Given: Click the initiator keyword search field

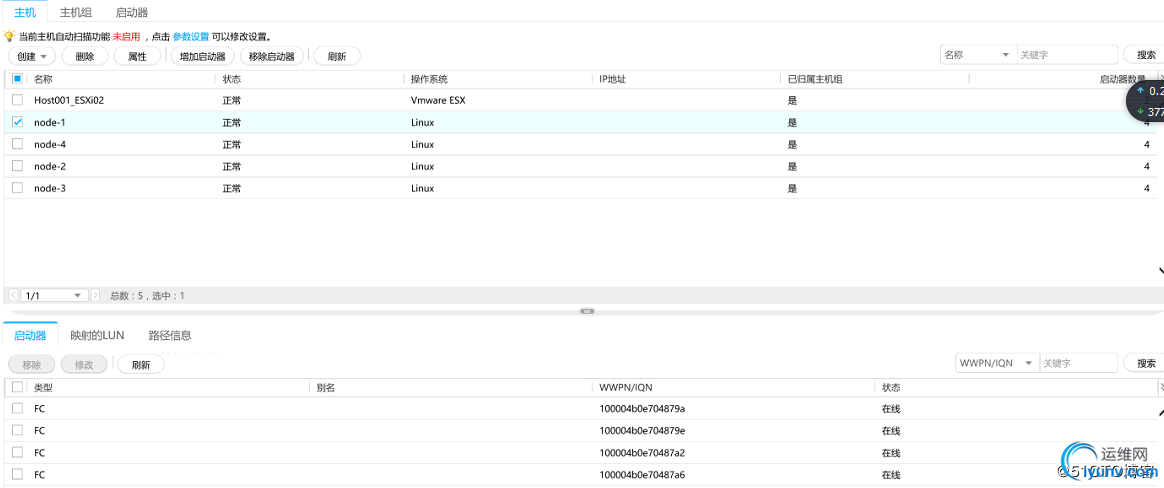Looking at the screenshot, I should [x=1079, y=363].
